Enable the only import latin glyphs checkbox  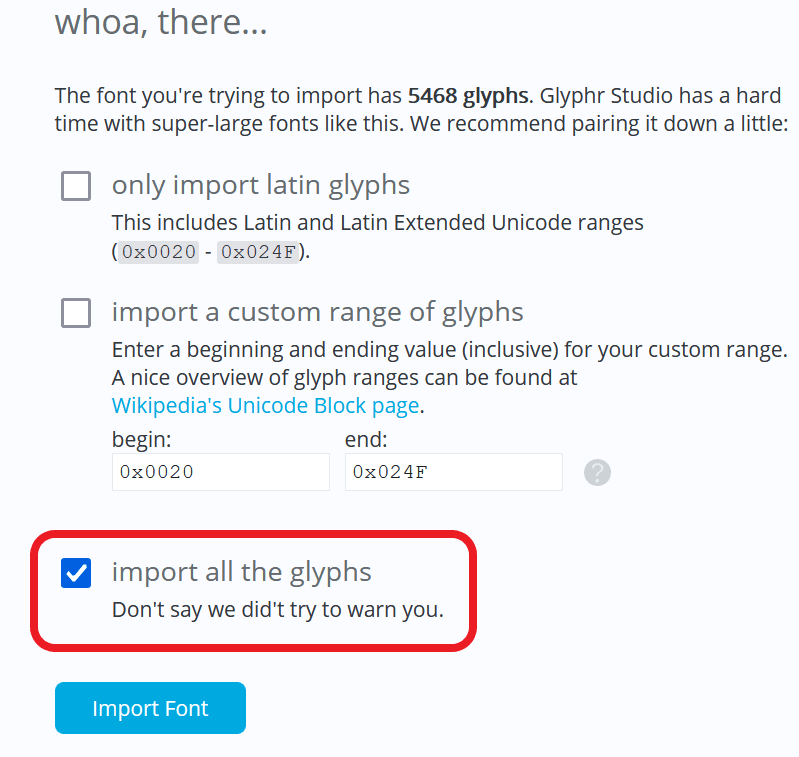point(76,186)
